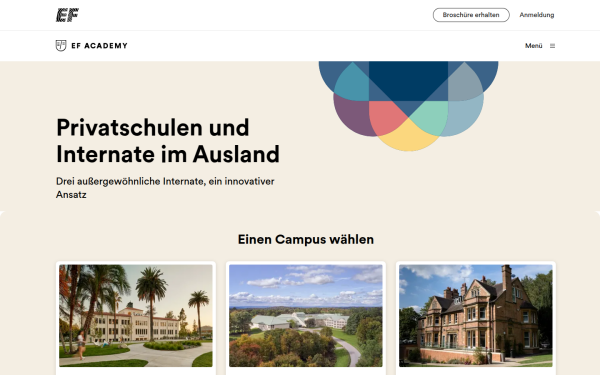600x375 pixels.
Task: Click the 'Privatschulen und Internate im Ausland' headline
Action: [x=168, y=141]
